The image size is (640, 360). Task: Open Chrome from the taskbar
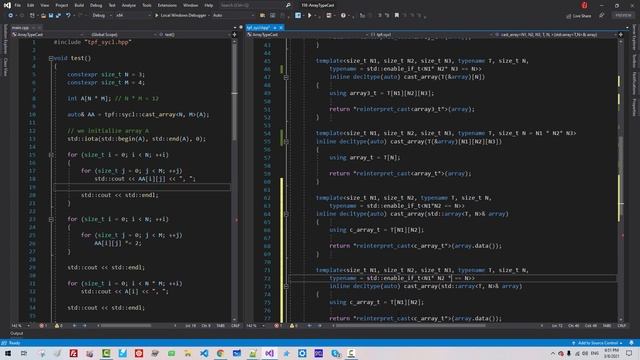220,353
